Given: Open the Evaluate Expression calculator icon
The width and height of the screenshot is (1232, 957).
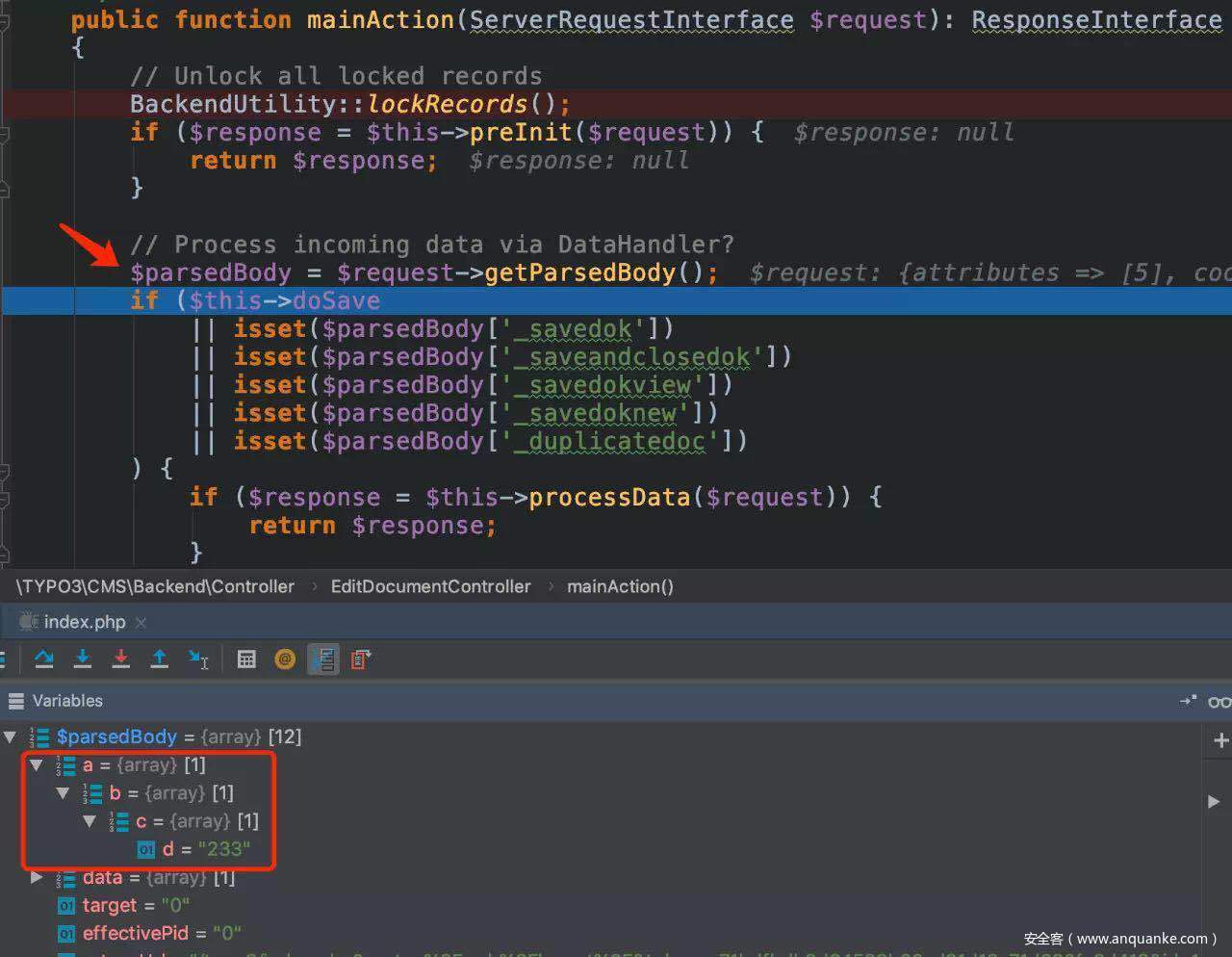Looking at the screenshot, I should [x=246, y=660].
